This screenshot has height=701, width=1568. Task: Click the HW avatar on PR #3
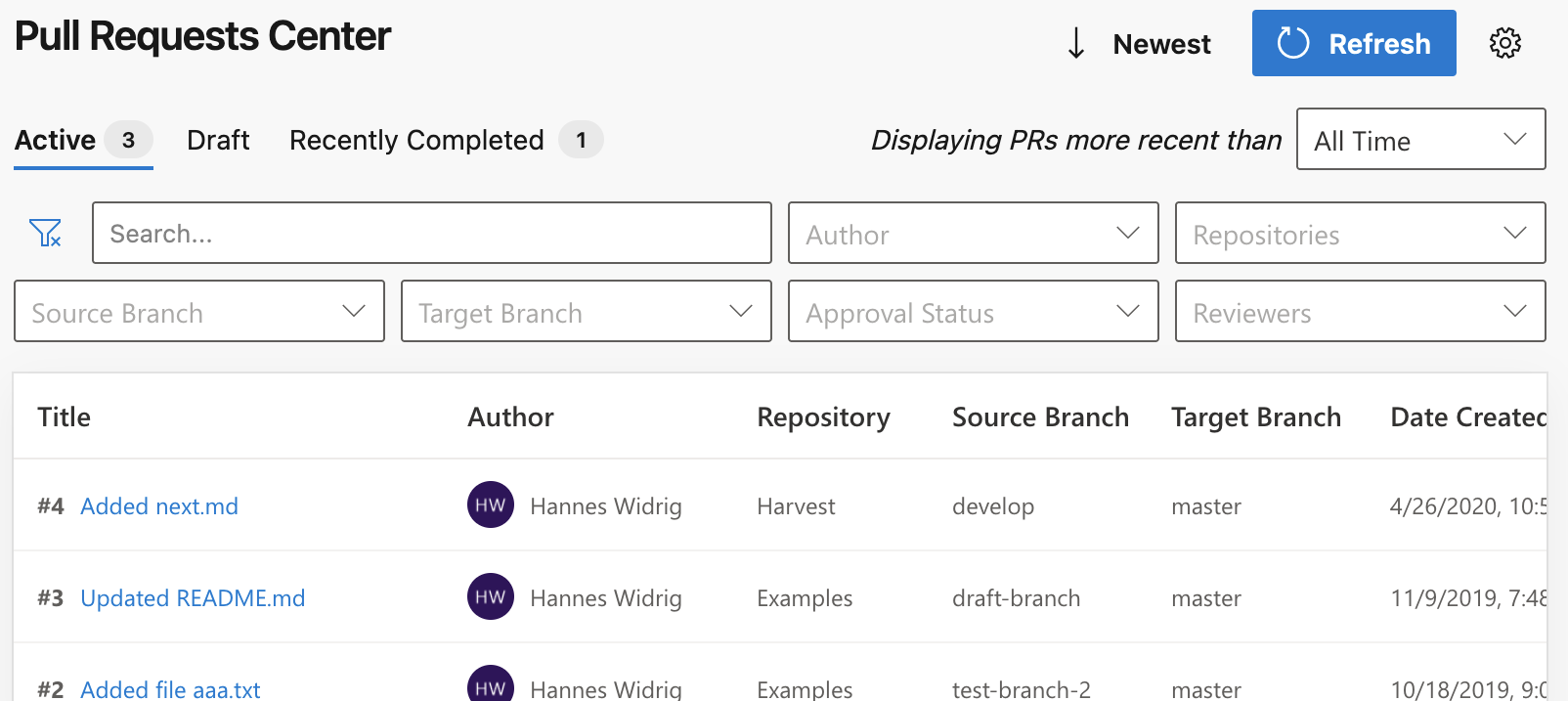[490, 596]
